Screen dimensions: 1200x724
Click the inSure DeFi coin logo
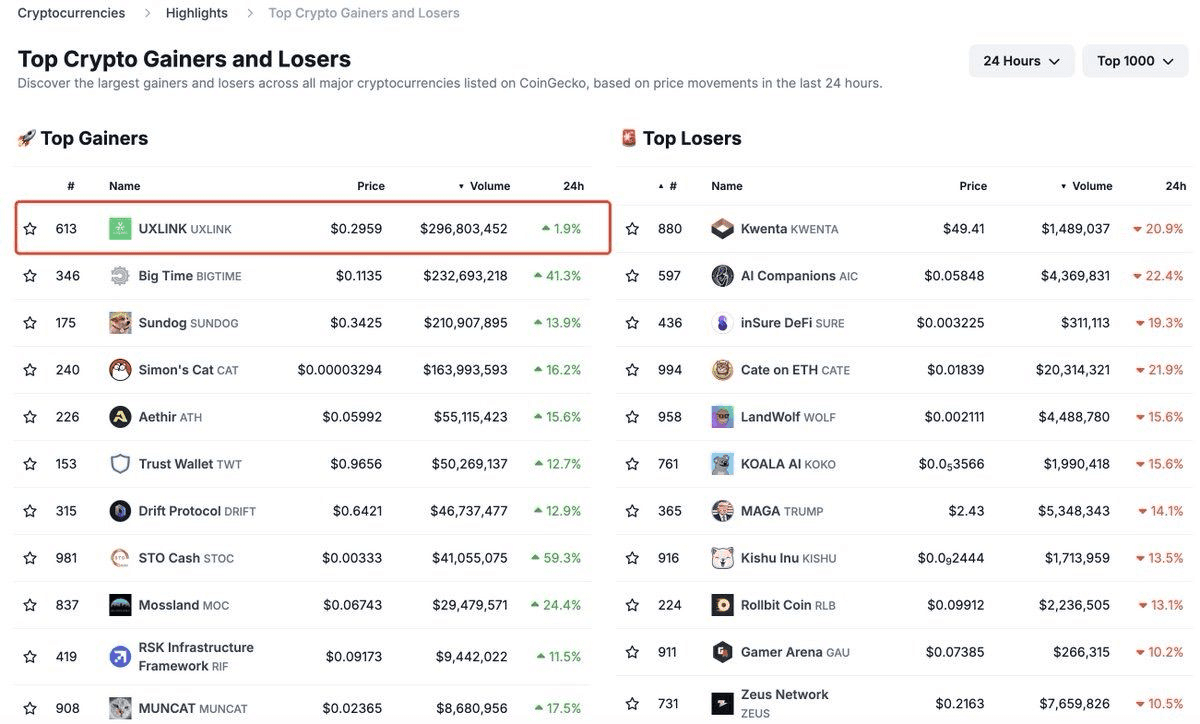tap(722, 323)
